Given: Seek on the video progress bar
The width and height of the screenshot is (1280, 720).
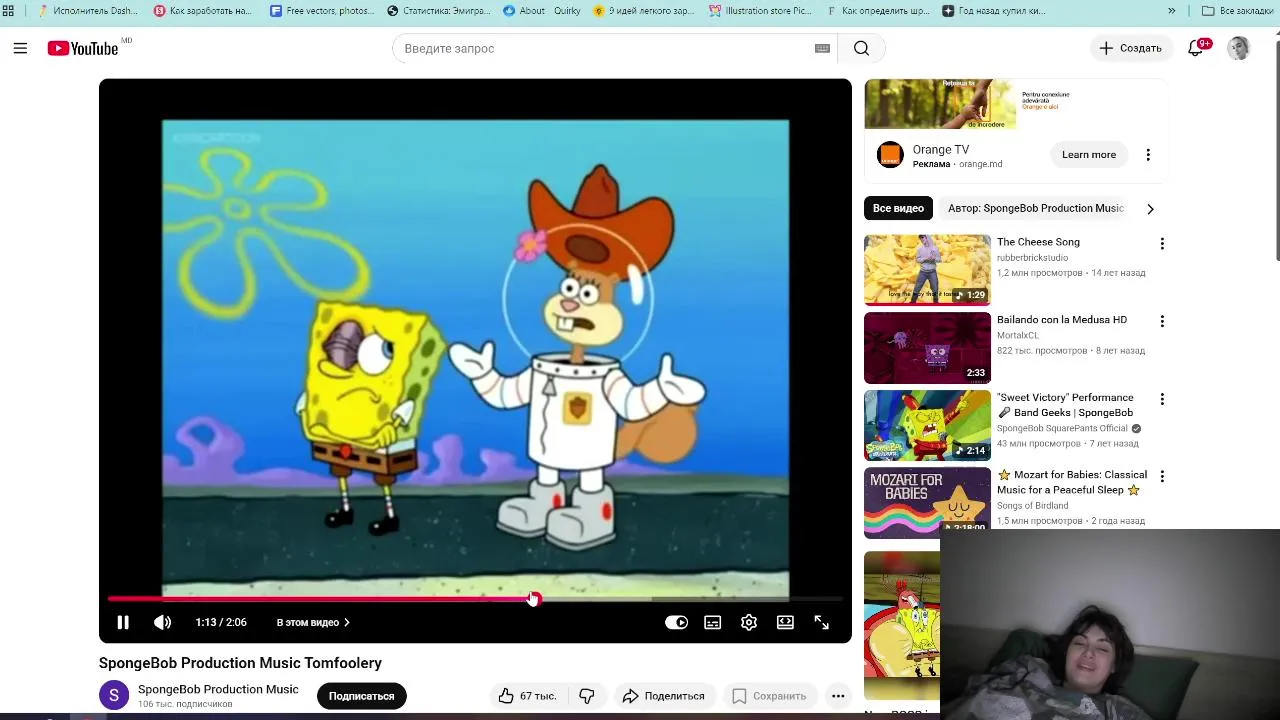Looking at the screenshot, I should [x=475, y=599].
